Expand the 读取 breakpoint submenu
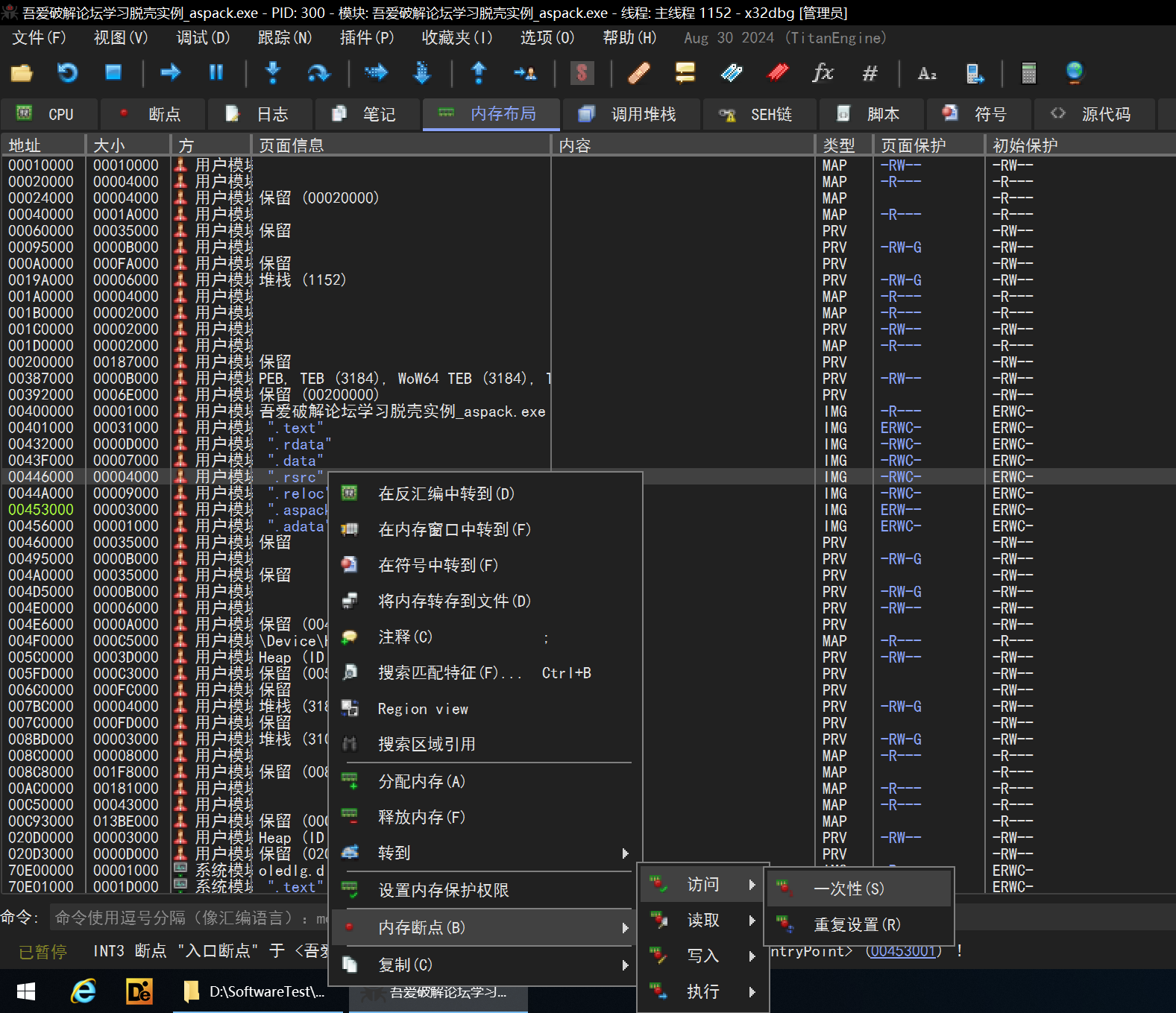The height and width of the screenshot is (1013, 1176). 702,921
